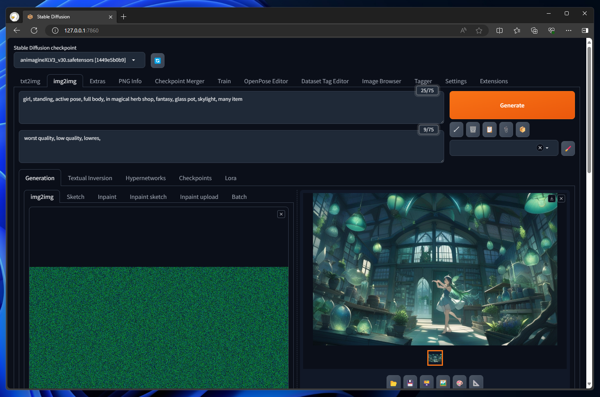The height and width of the screenshot is (397, 600).
Task: Select the gallery thumbnail below the generated image
Action: click(435, 358)
